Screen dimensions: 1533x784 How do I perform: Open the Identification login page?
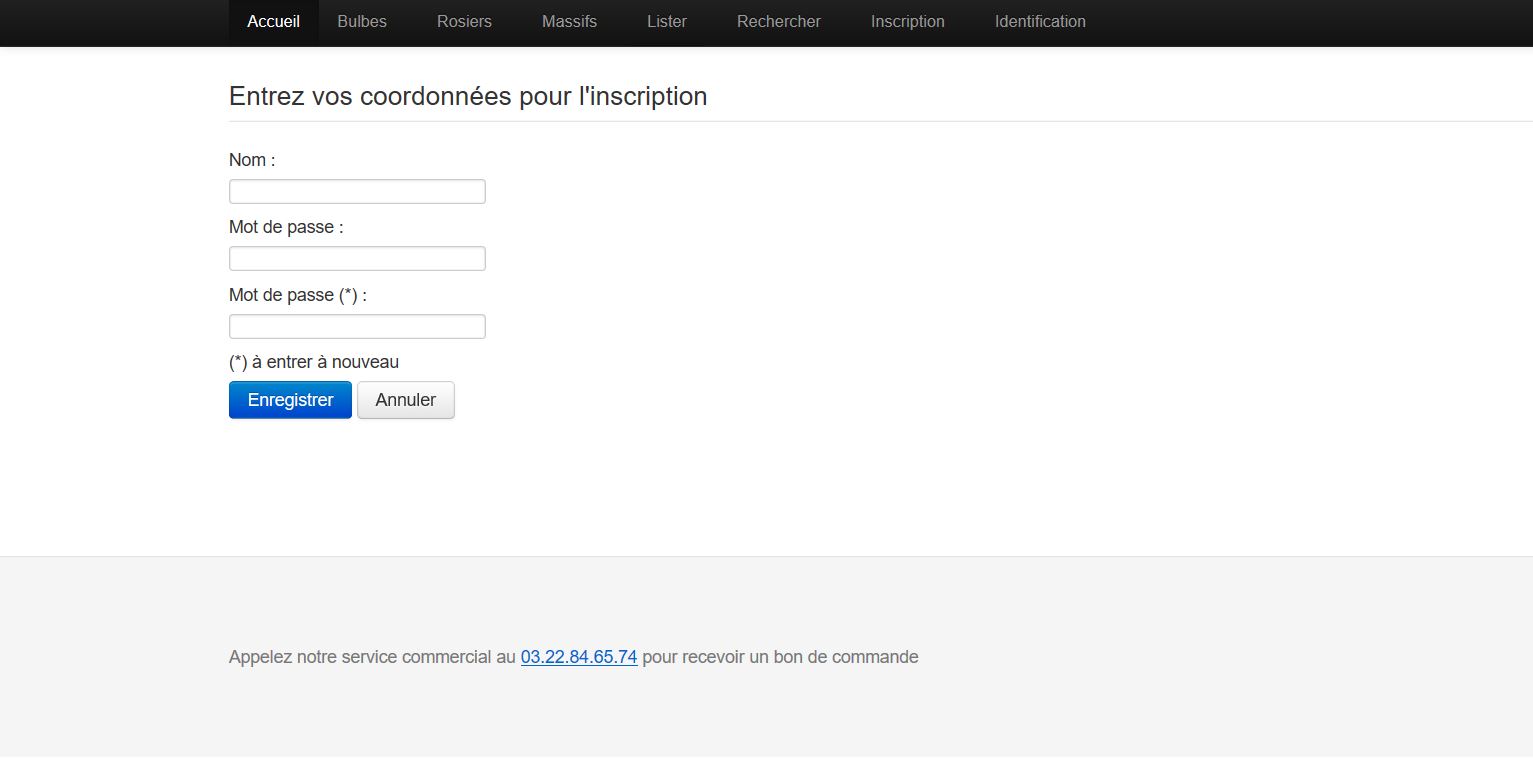1039,21
